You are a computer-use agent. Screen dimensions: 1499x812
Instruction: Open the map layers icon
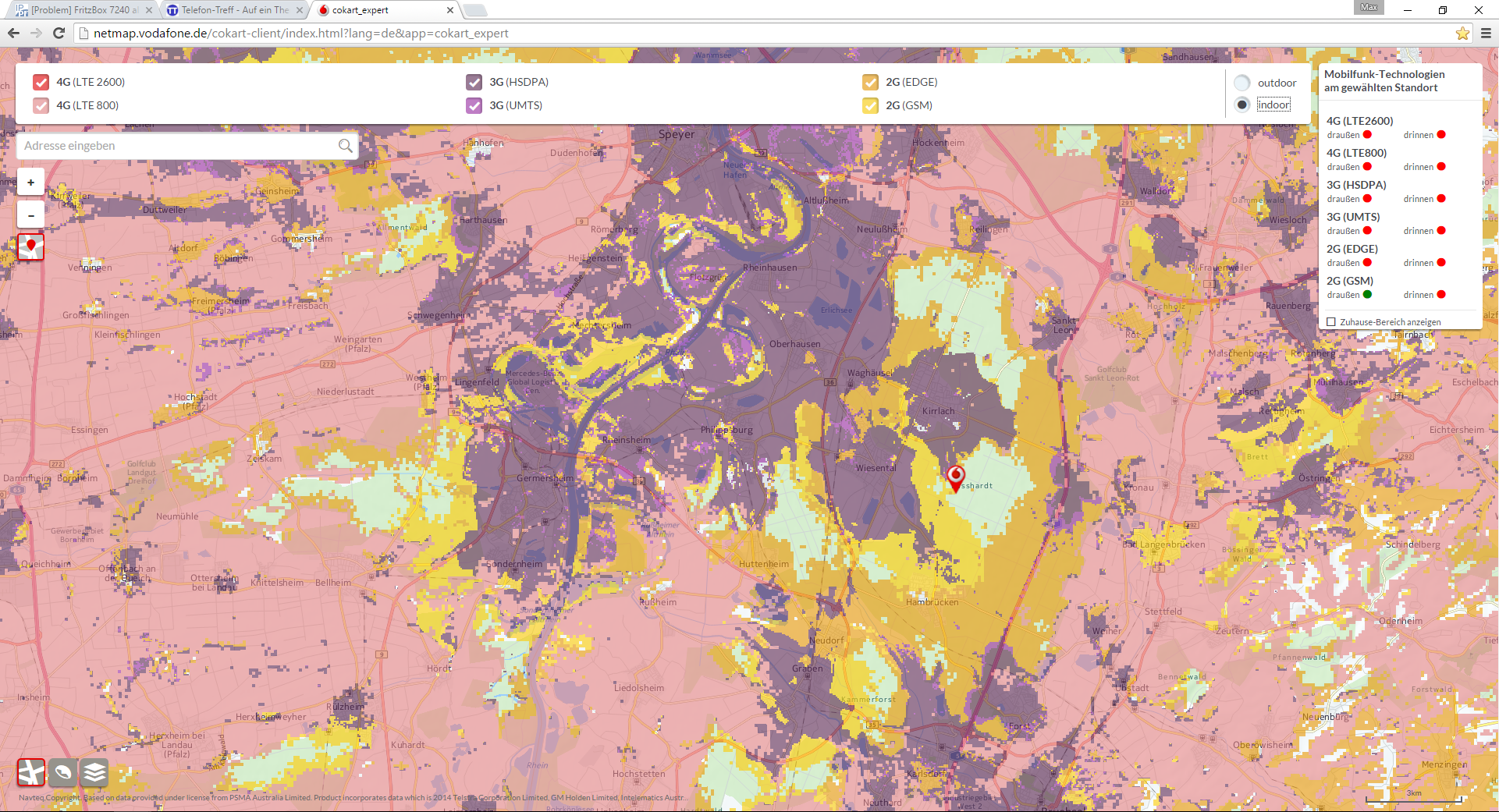(94, 772)
